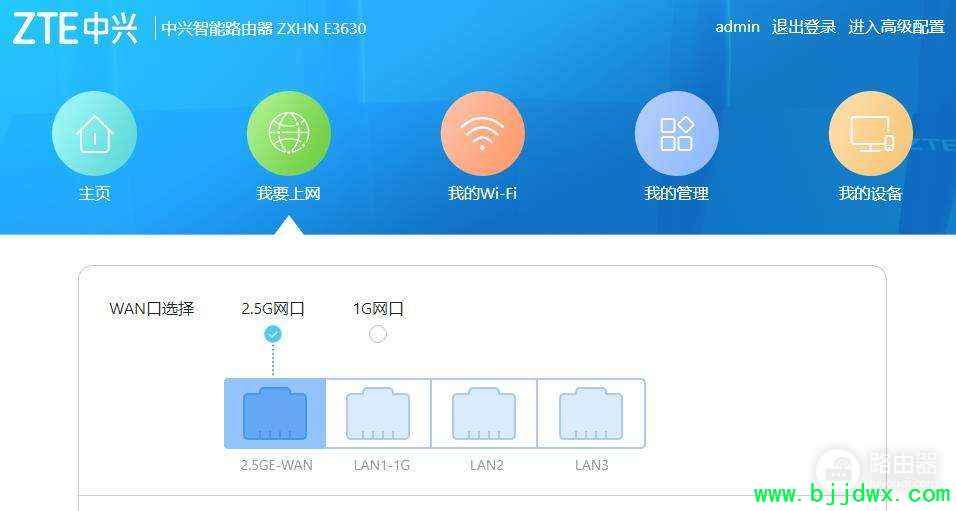Open 进入高级配置 advanced settings
Screen dimensions: 956x511
[x=896, y=27]
